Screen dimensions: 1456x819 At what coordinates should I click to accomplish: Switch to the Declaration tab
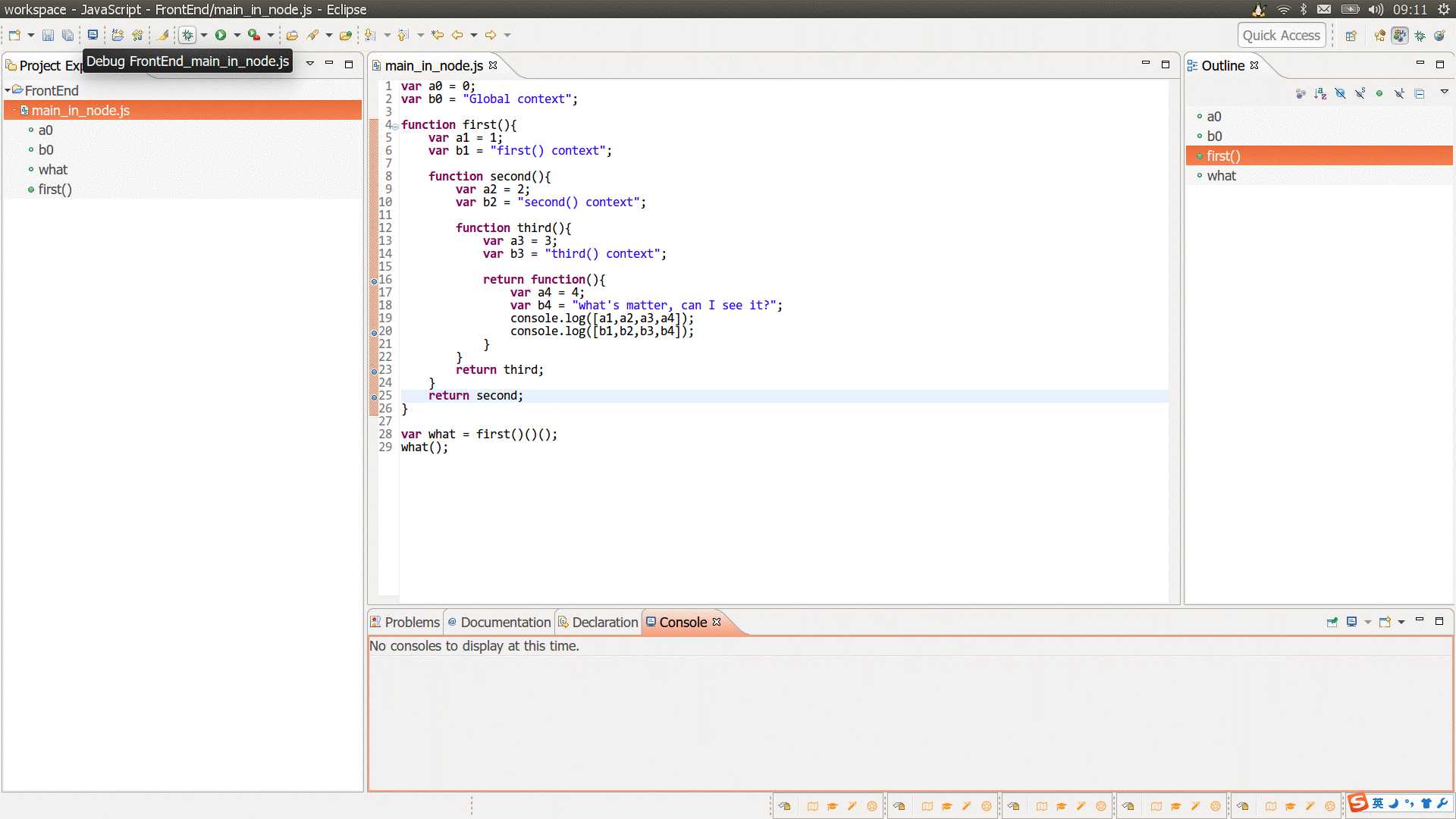(x=598, y=623)
